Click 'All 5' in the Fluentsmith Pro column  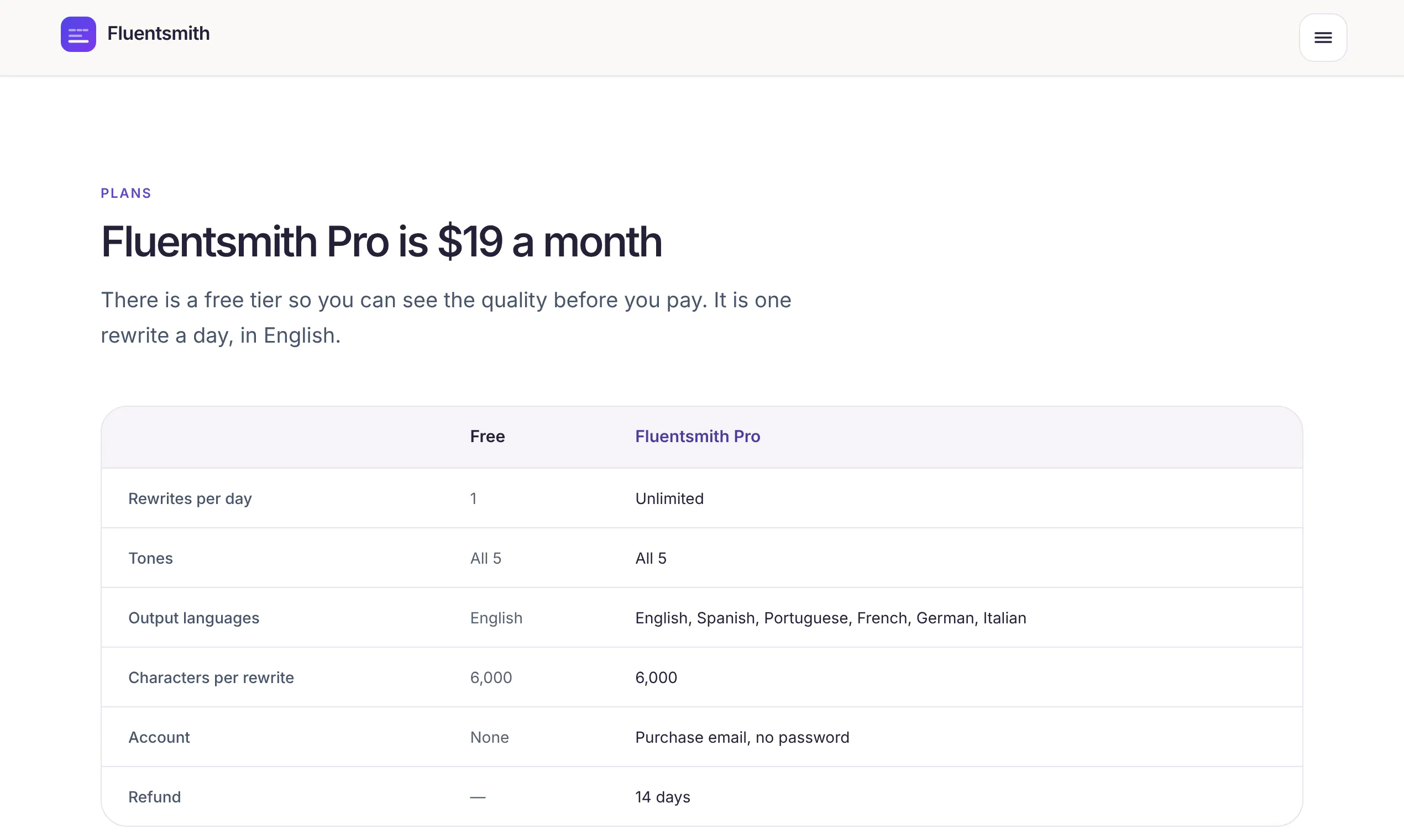[x=651, y=559]
